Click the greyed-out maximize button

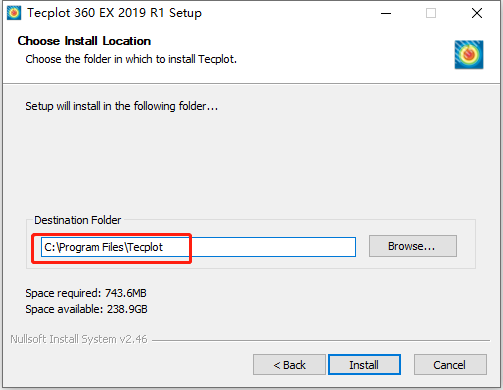click(431, 13)
